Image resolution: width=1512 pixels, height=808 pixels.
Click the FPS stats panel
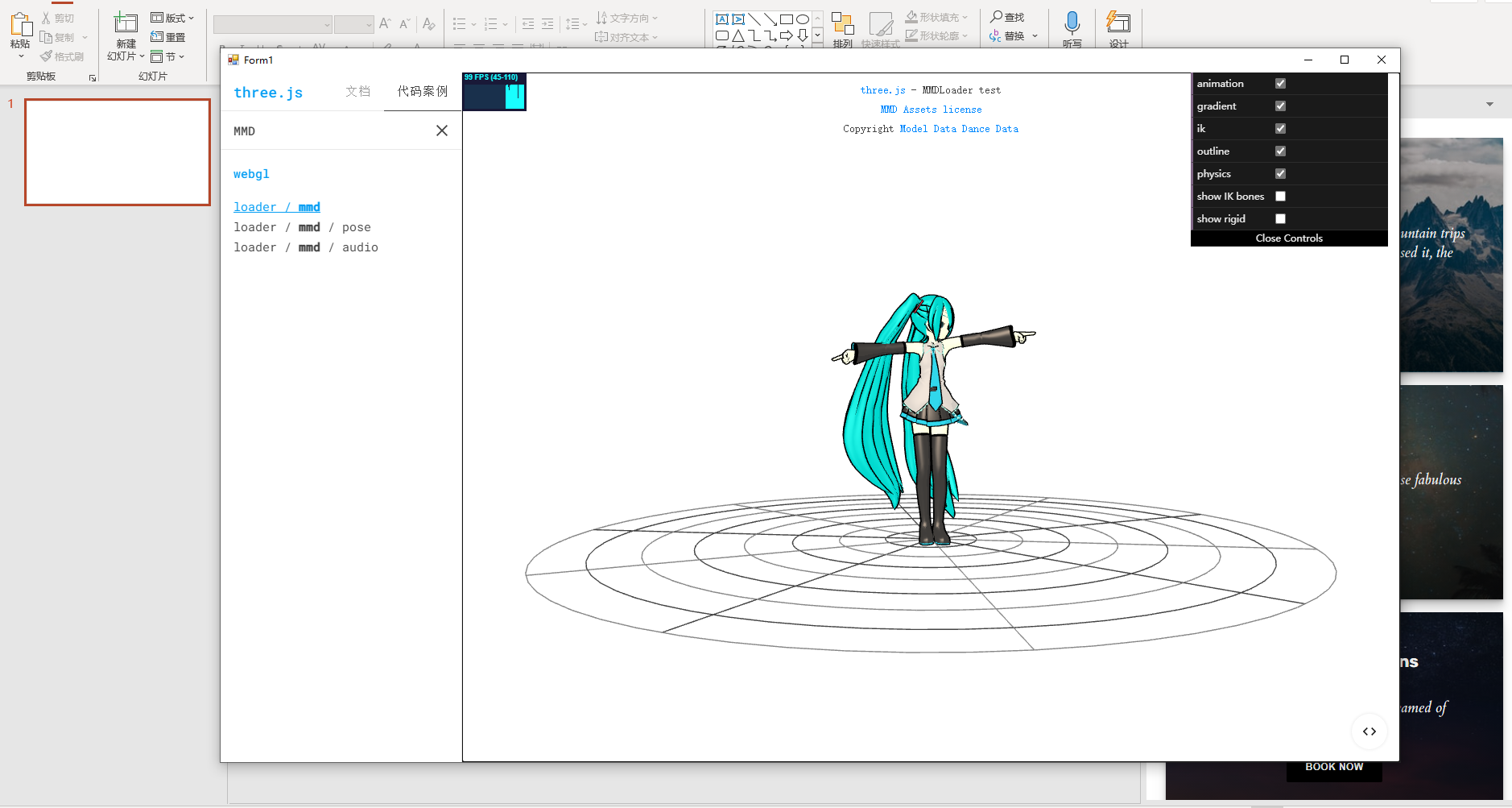click(x=494, y=91)
